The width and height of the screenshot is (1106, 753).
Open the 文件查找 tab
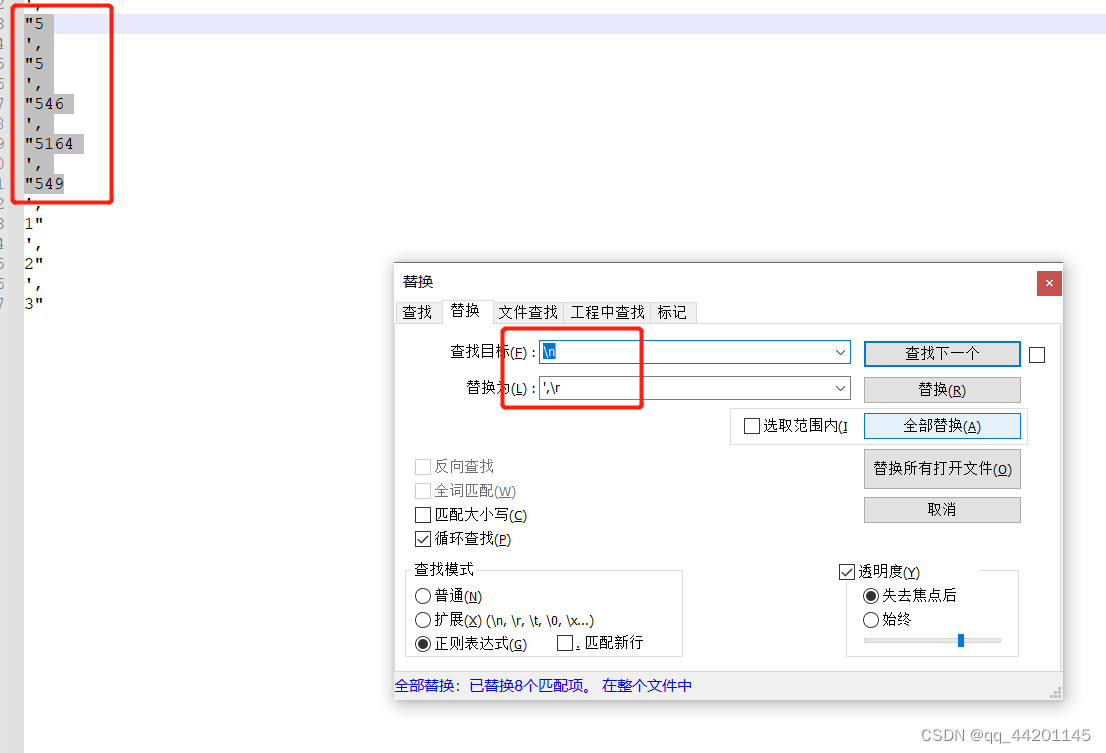point(527,312)
